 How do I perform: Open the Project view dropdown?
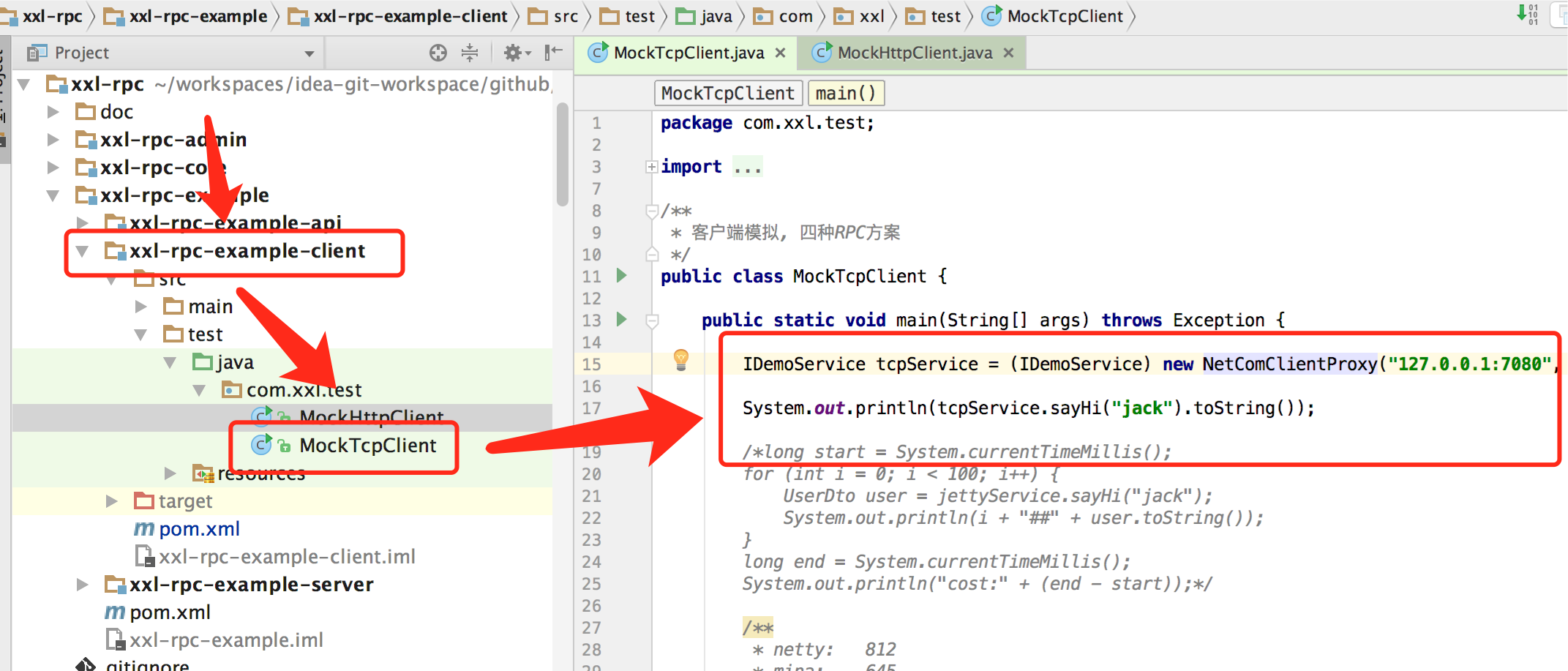pyautogui.click(x=310, y=53)
